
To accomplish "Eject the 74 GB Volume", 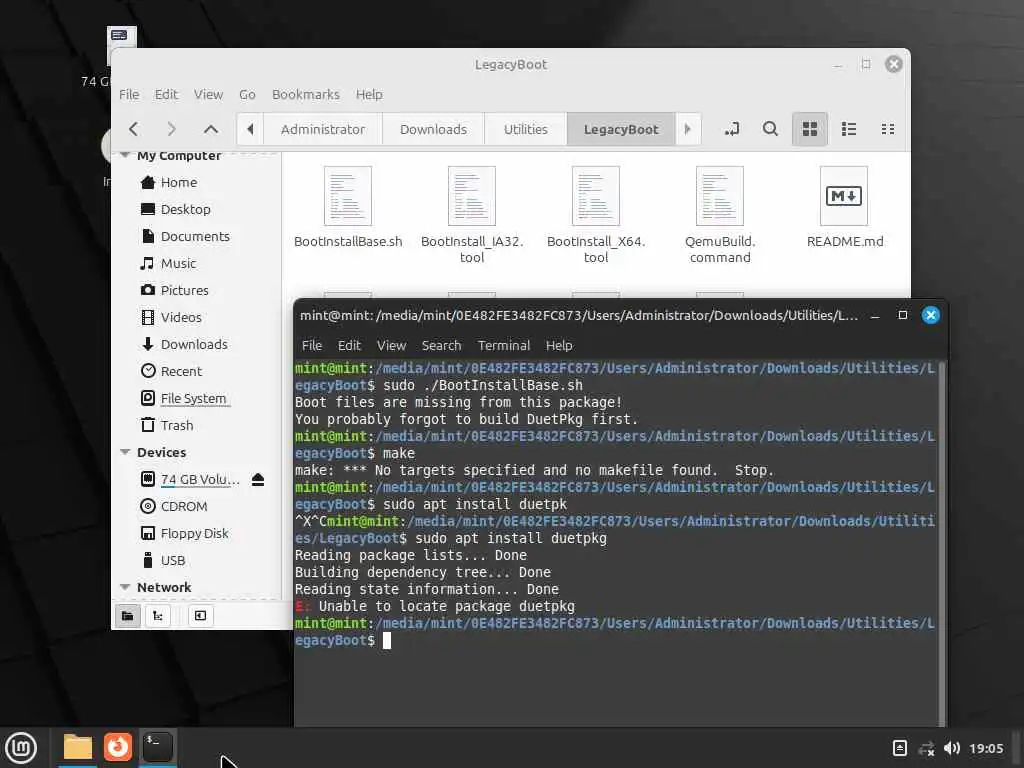I will tap(258, 479).
